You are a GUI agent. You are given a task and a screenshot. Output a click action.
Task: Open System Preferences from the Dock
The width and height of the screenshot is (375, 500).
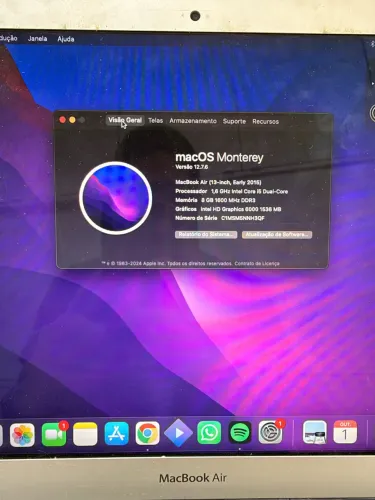tap(270, 432)
